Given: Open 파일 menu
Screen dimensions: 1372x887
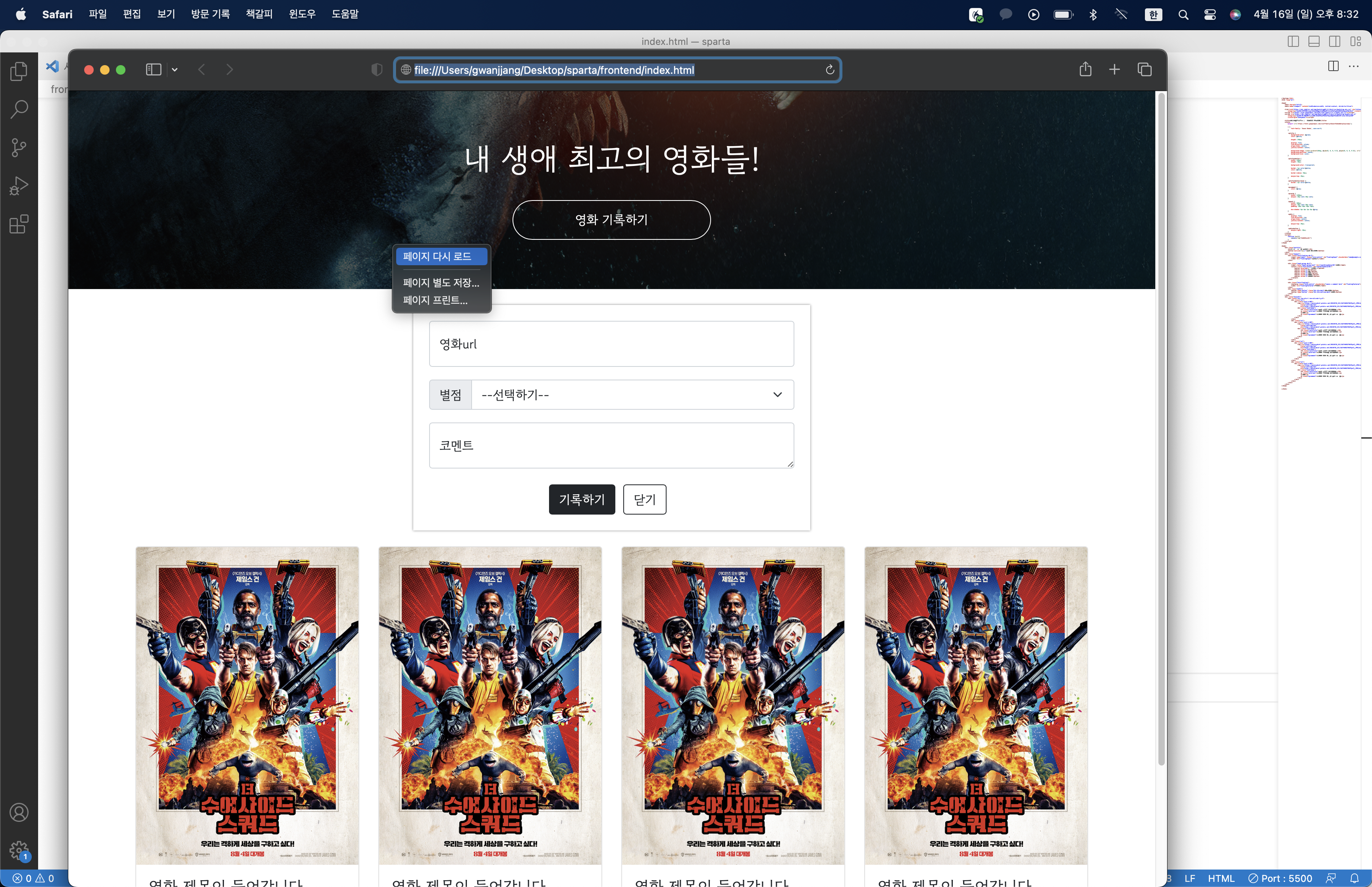Looking at the screenshot, I should point(98,14).
